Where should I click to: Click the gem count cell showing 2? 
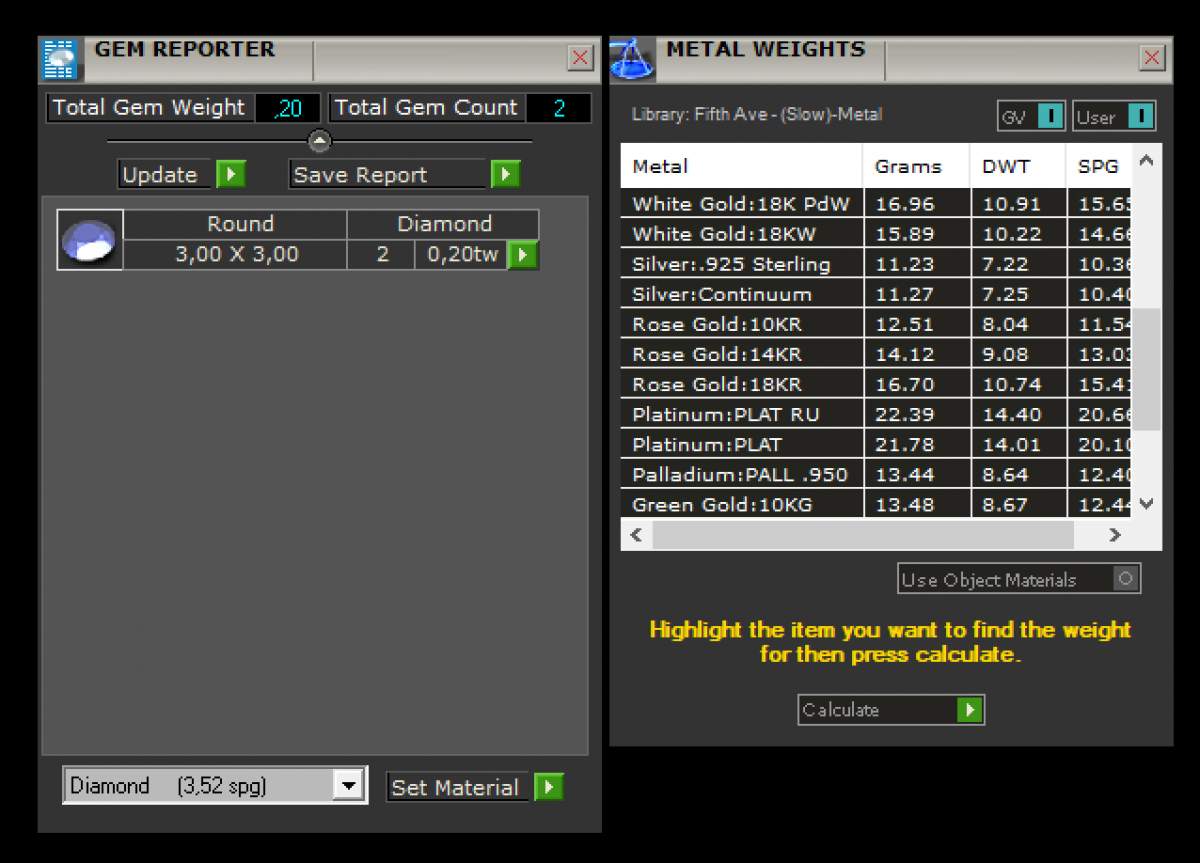381,255
